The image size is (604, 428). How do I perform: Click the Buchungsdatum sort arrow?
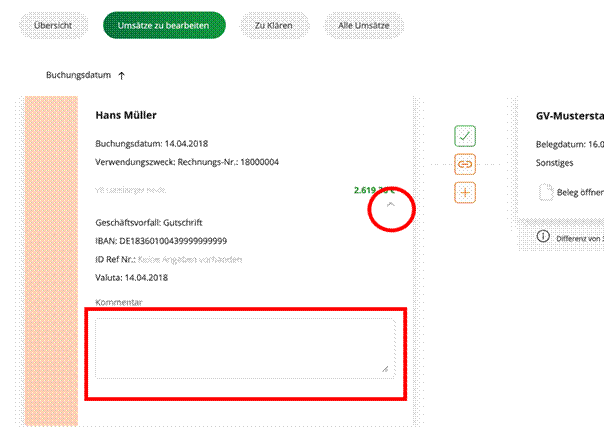click(122, 76)
